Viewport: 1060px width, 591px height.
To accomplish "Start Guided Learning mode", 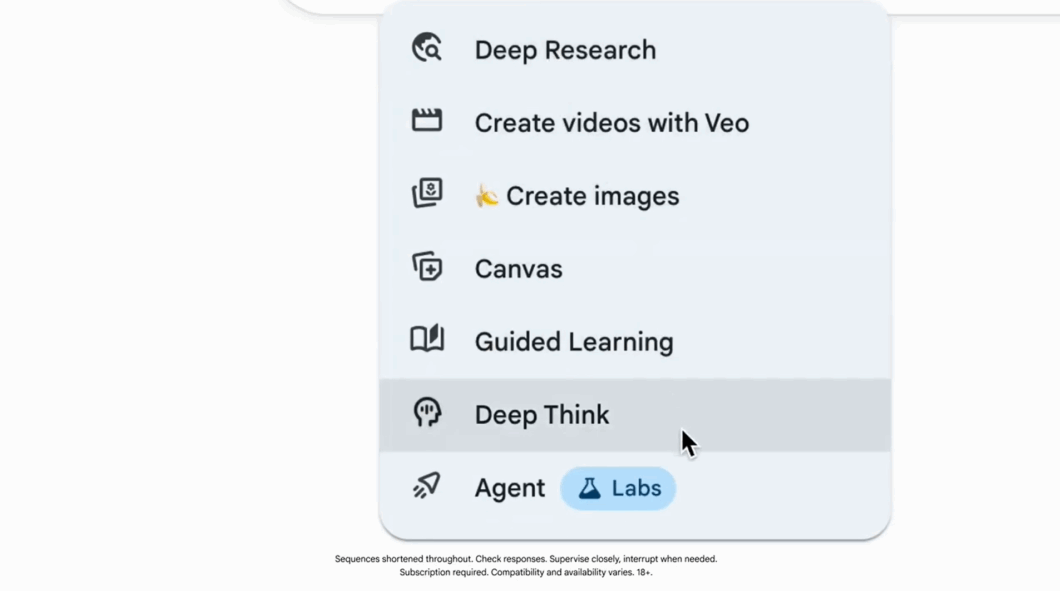I will coord(573,341).
